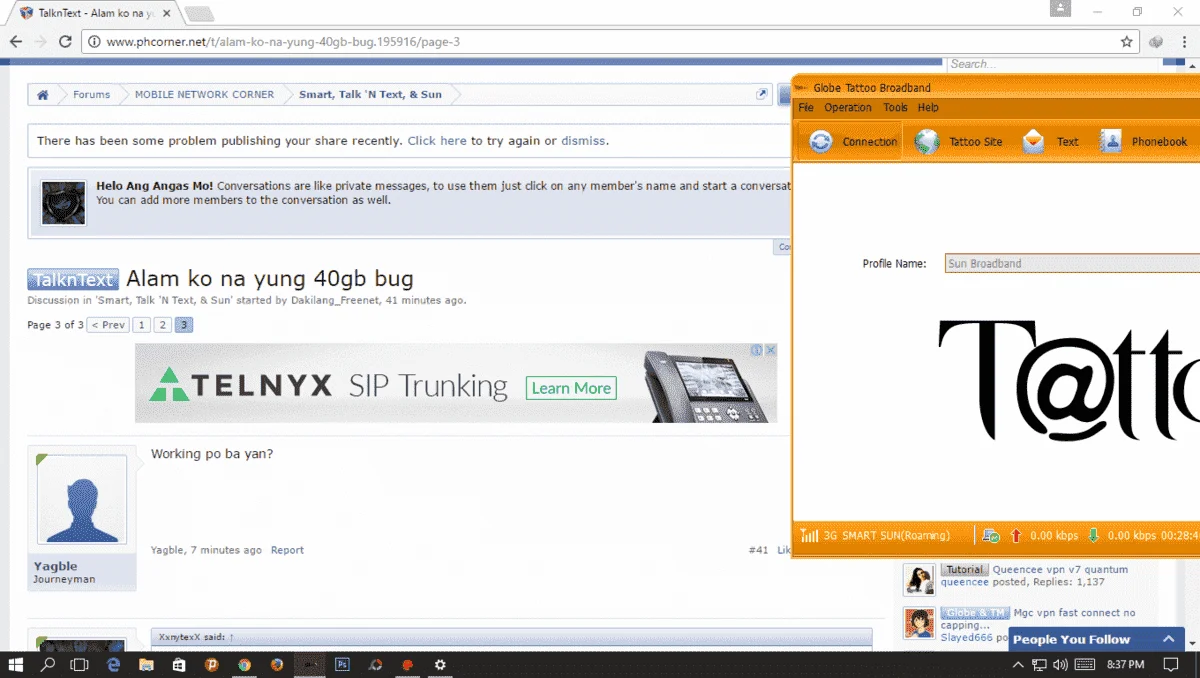Viewport: 1200px width, 678px height.
Task: Open post #41 permalink
Action: pos(758,550)
